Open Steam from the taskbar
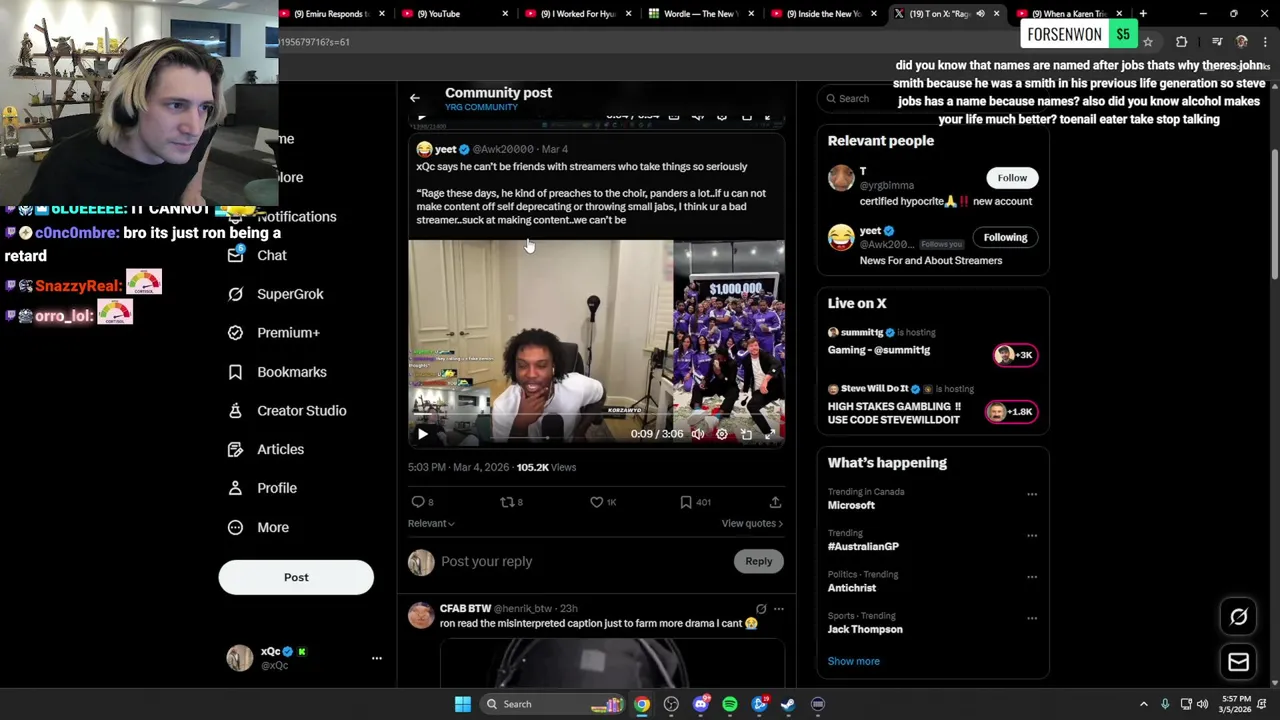1280x720 pixels. (788, 704)
